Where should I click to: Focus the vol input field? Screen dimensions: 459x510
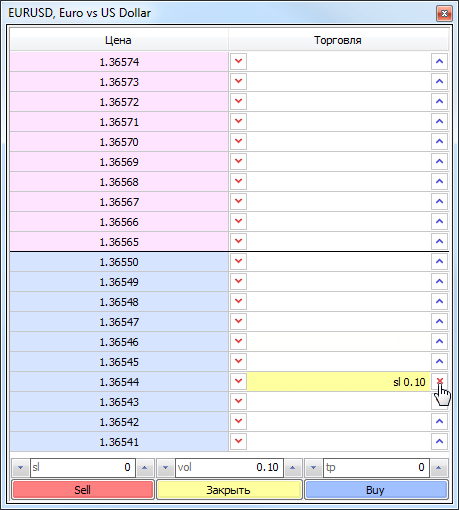tap(229, 468)
